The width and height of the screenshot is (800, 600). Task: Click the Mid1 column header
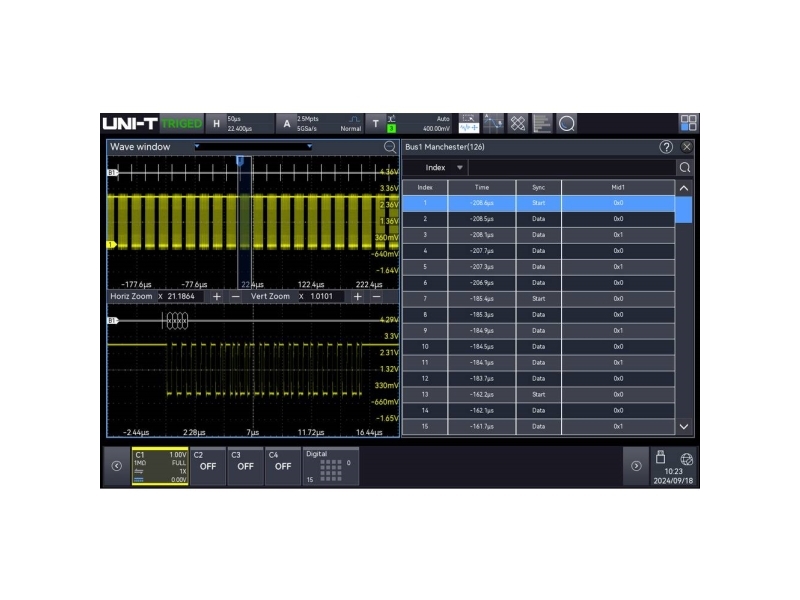point(618,187)
